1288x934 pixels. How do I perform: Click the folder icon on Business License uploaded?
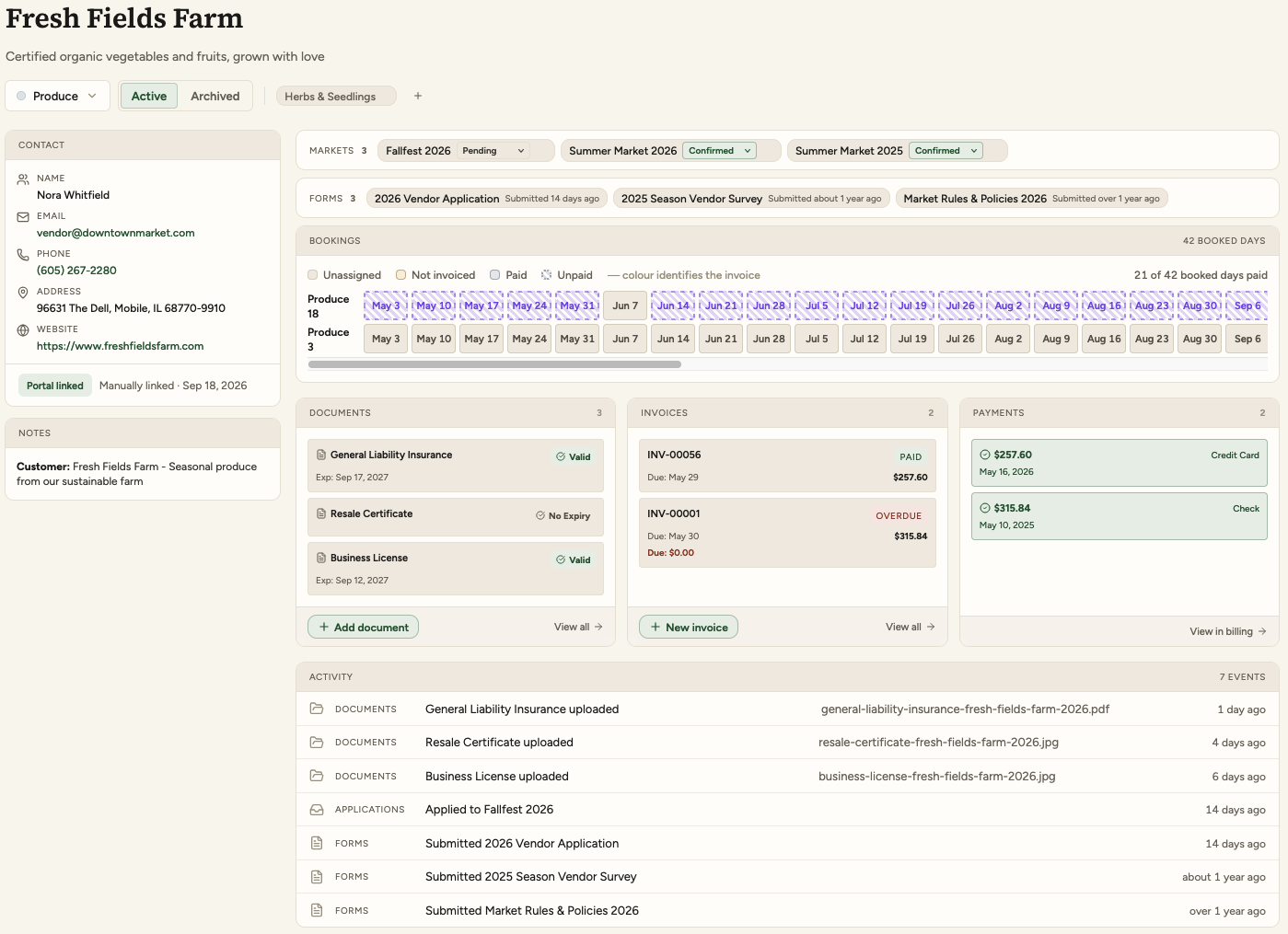pyautogui.click(x=317, y=776)
